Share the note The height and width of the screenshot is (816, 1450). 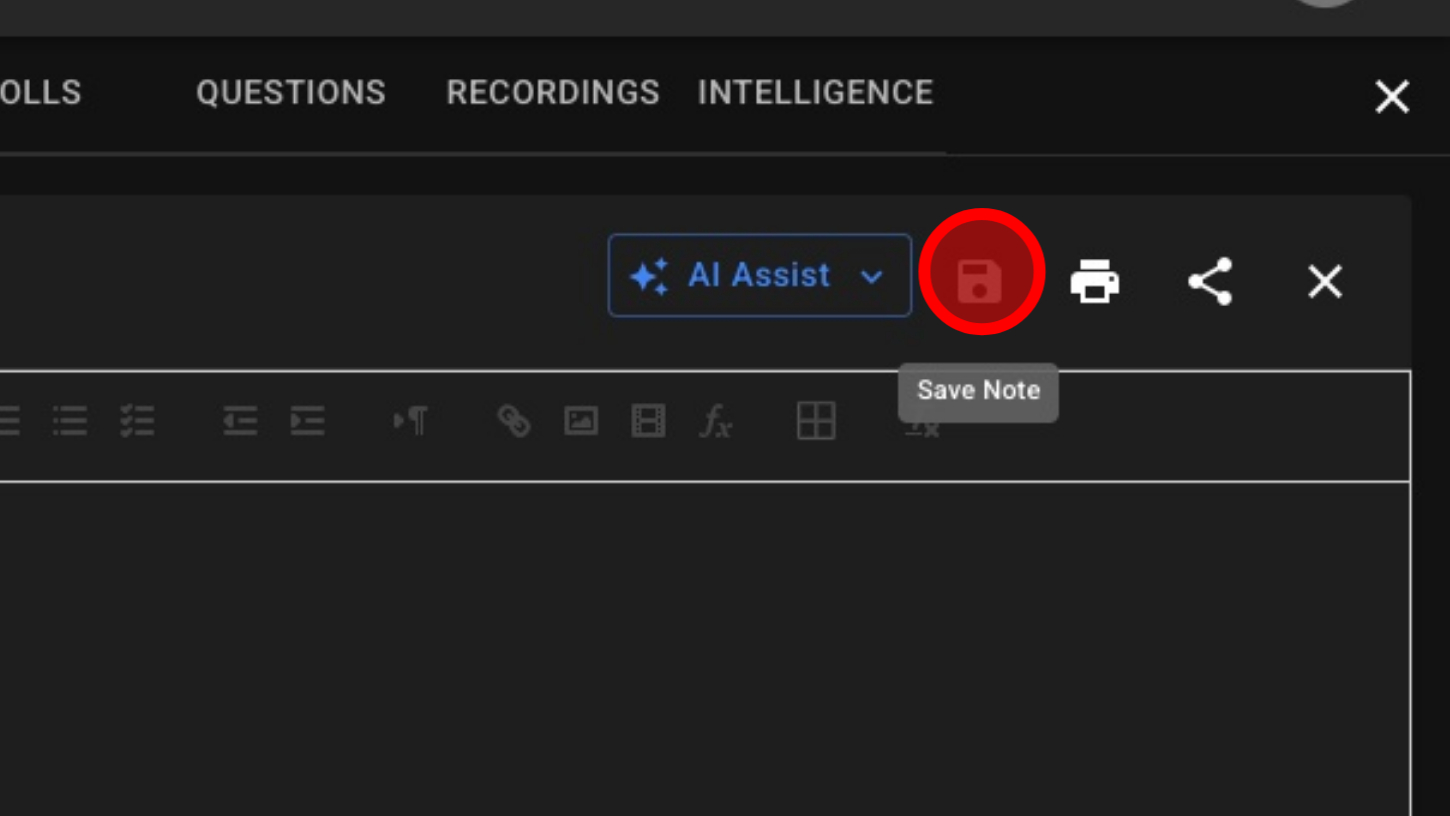(1210, 281)
